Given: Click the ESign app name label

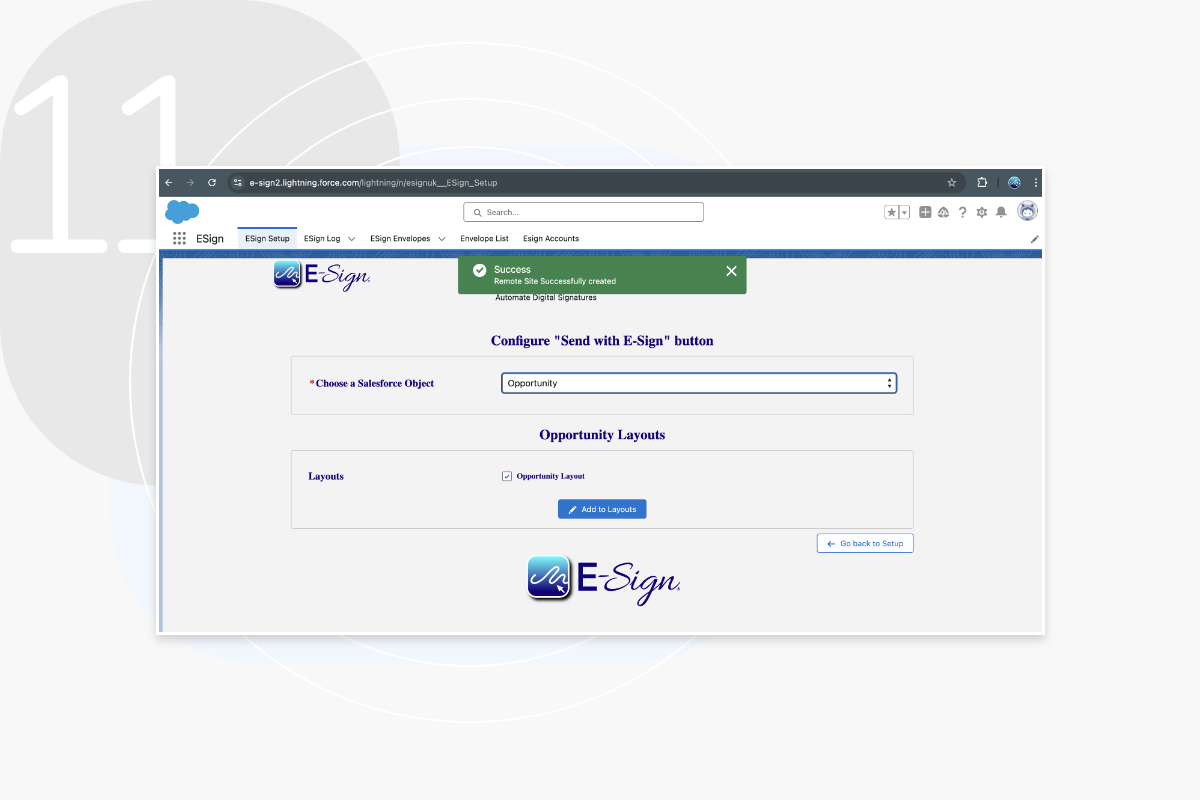Looking at the screenshot, I should coord(210,239).
